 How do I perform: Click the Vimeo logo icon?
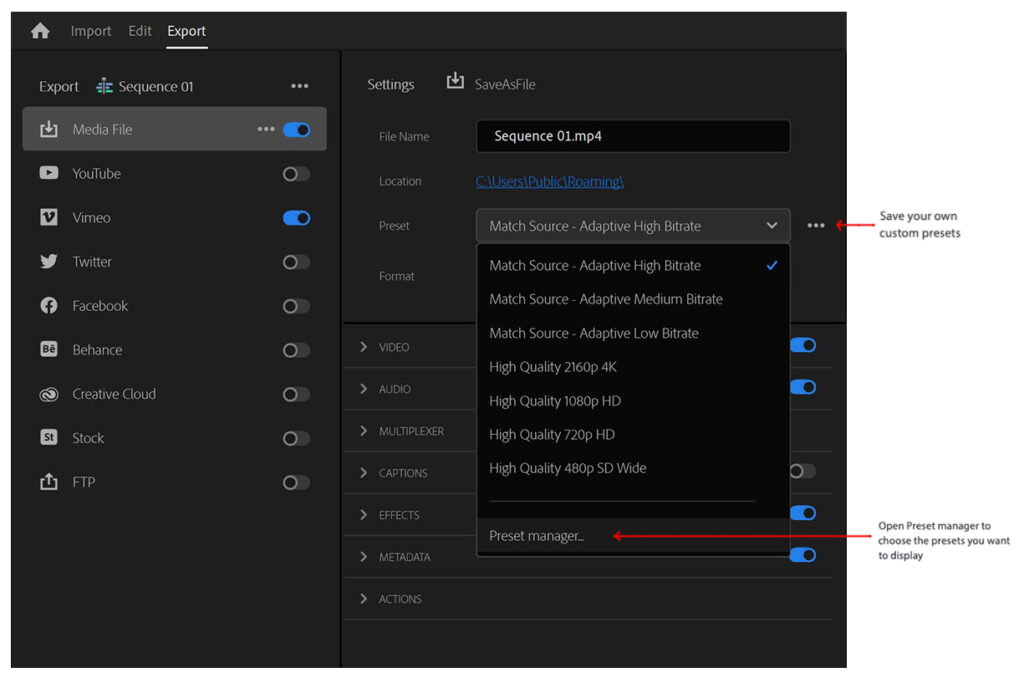click(x=49, y=217)
